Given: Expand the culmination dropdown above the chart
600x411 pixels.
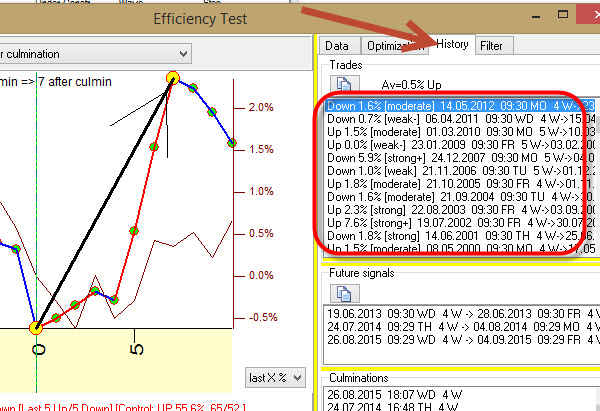Looking at the screenshot, I should click(181, 52).
